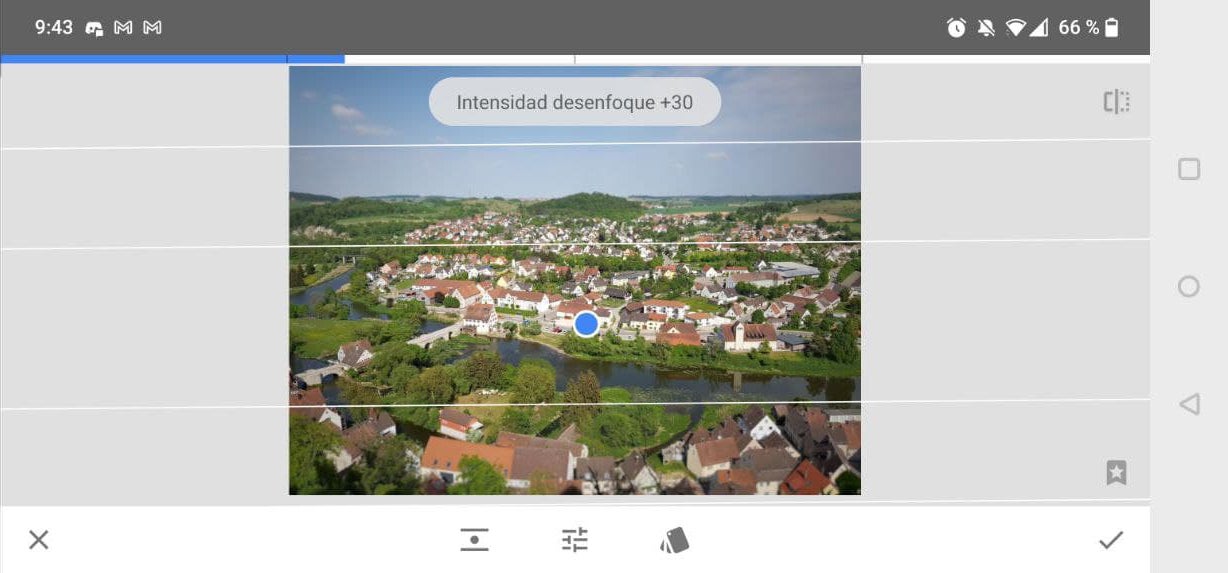Apply the blur with the checkmark

tap(1110, 540)
